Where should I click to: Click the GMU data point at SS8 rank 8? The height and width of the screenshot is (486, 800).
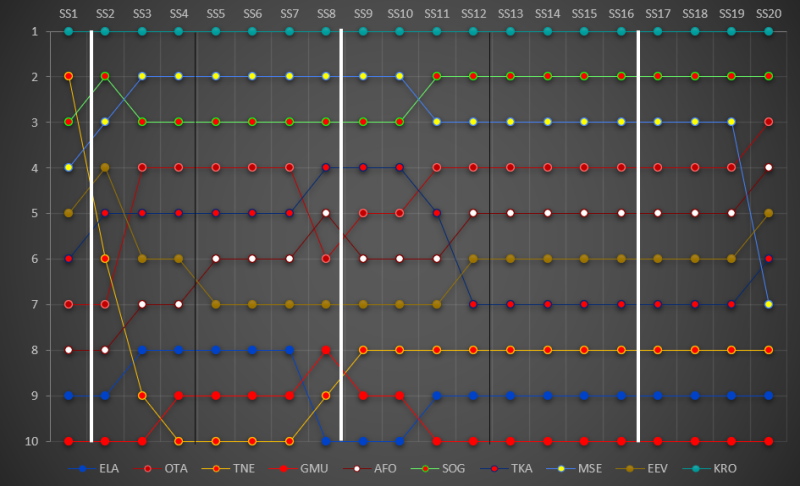point(326,350)
